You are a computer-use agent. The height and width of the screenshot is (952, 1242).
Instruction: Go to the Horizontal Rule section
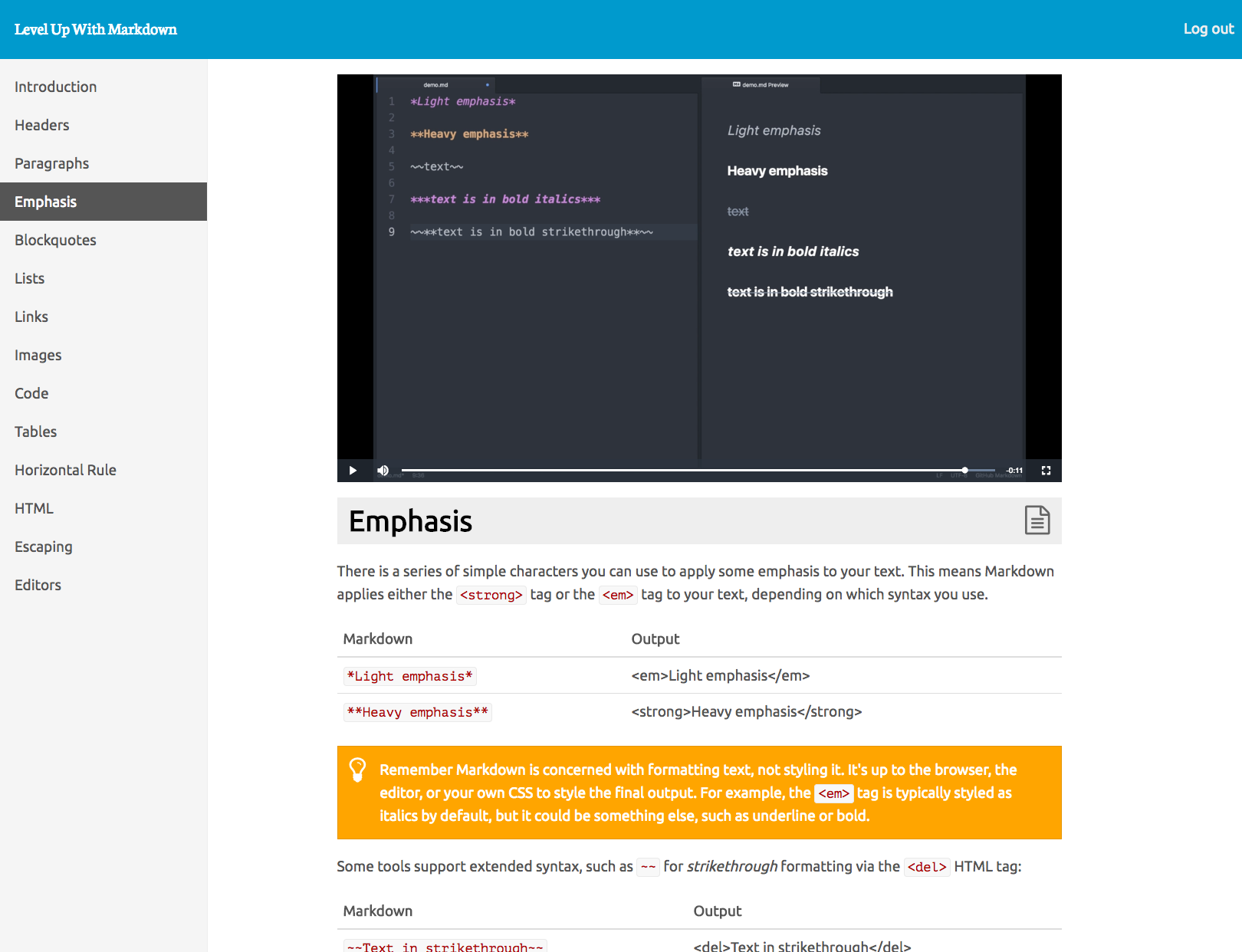point(65,470)
